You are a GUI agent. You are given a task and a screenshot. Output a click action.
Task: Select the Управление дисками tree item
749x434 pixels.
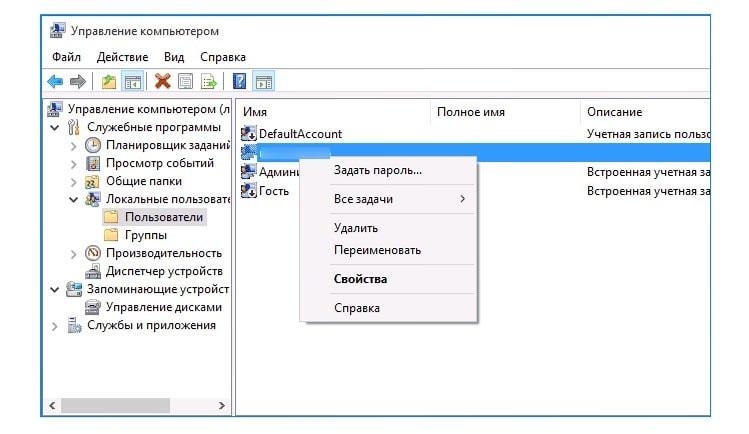[164, 307]
